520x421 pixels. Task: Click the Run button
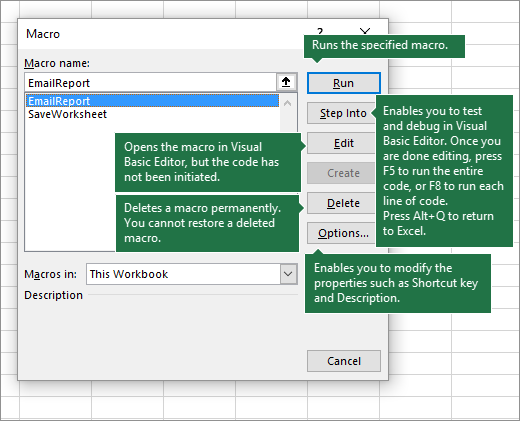(x=344, y=83)
